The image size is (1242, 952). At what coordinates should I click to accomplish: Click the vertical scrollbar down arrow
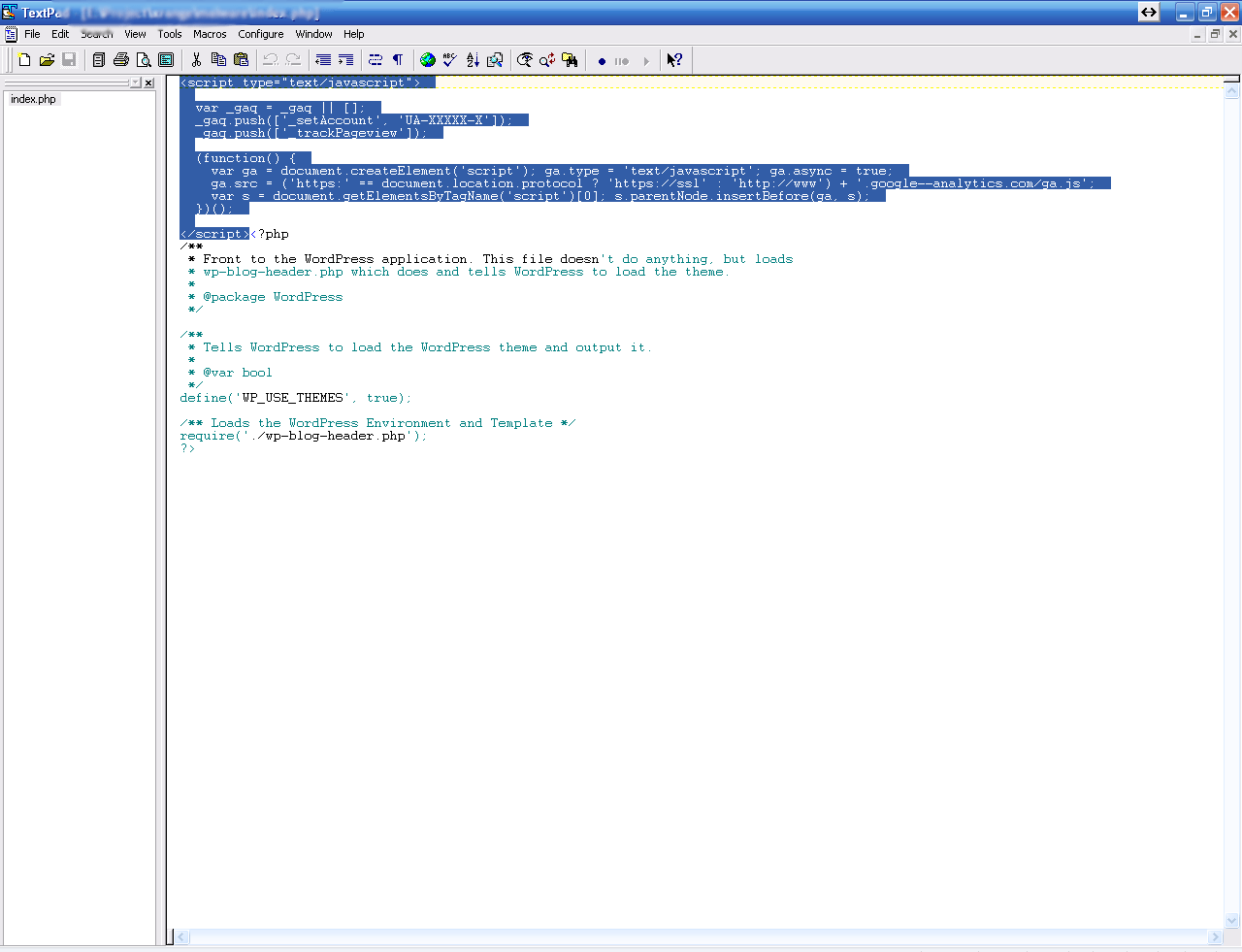coord(1232,921)
